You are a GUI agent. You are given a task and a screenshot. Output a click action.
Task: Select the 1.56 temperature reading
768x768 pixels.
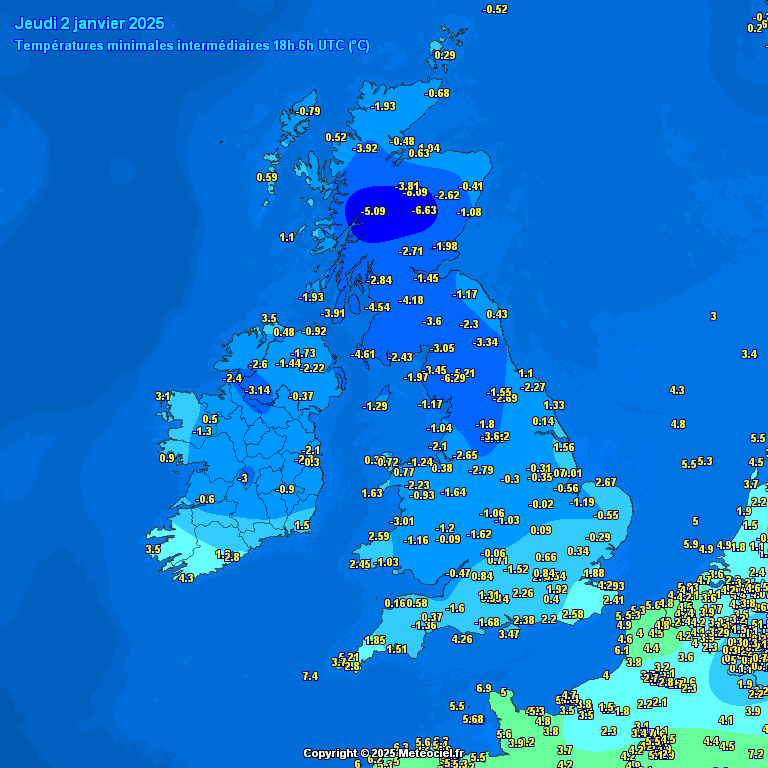click(564, 447)
